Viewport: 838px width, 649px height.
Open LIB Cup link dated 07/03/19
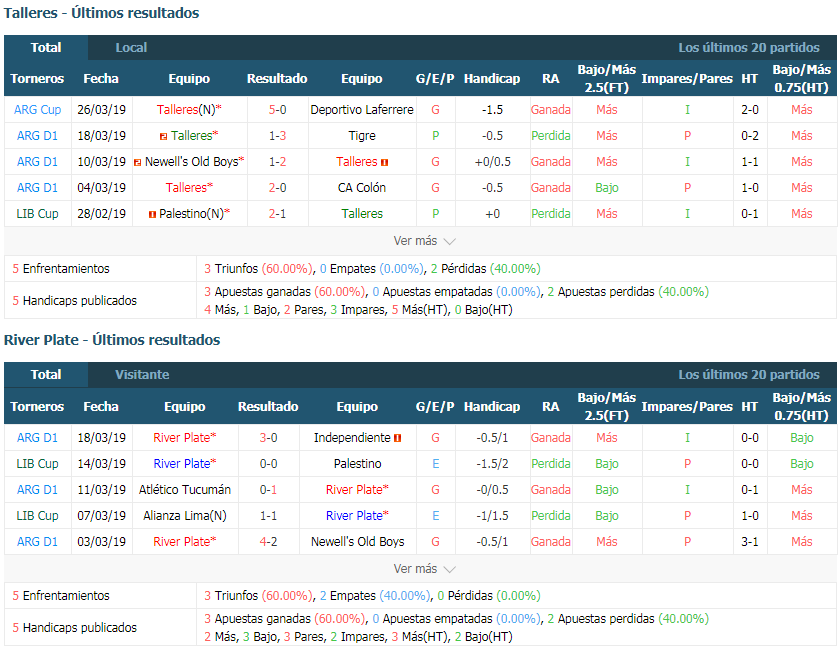coord(37,516)
